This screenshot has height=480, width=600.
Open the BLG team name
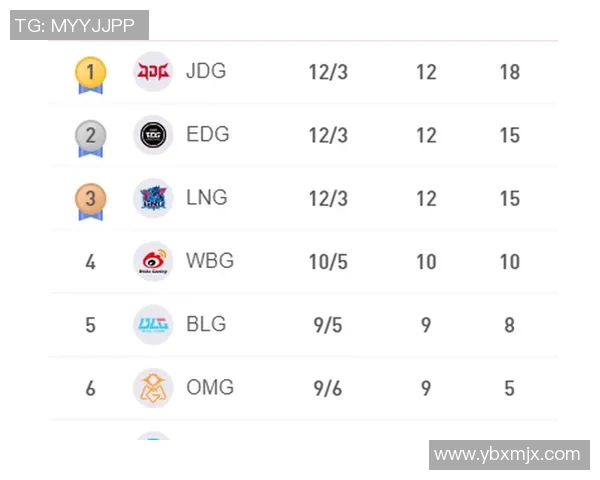coord(206,324)
